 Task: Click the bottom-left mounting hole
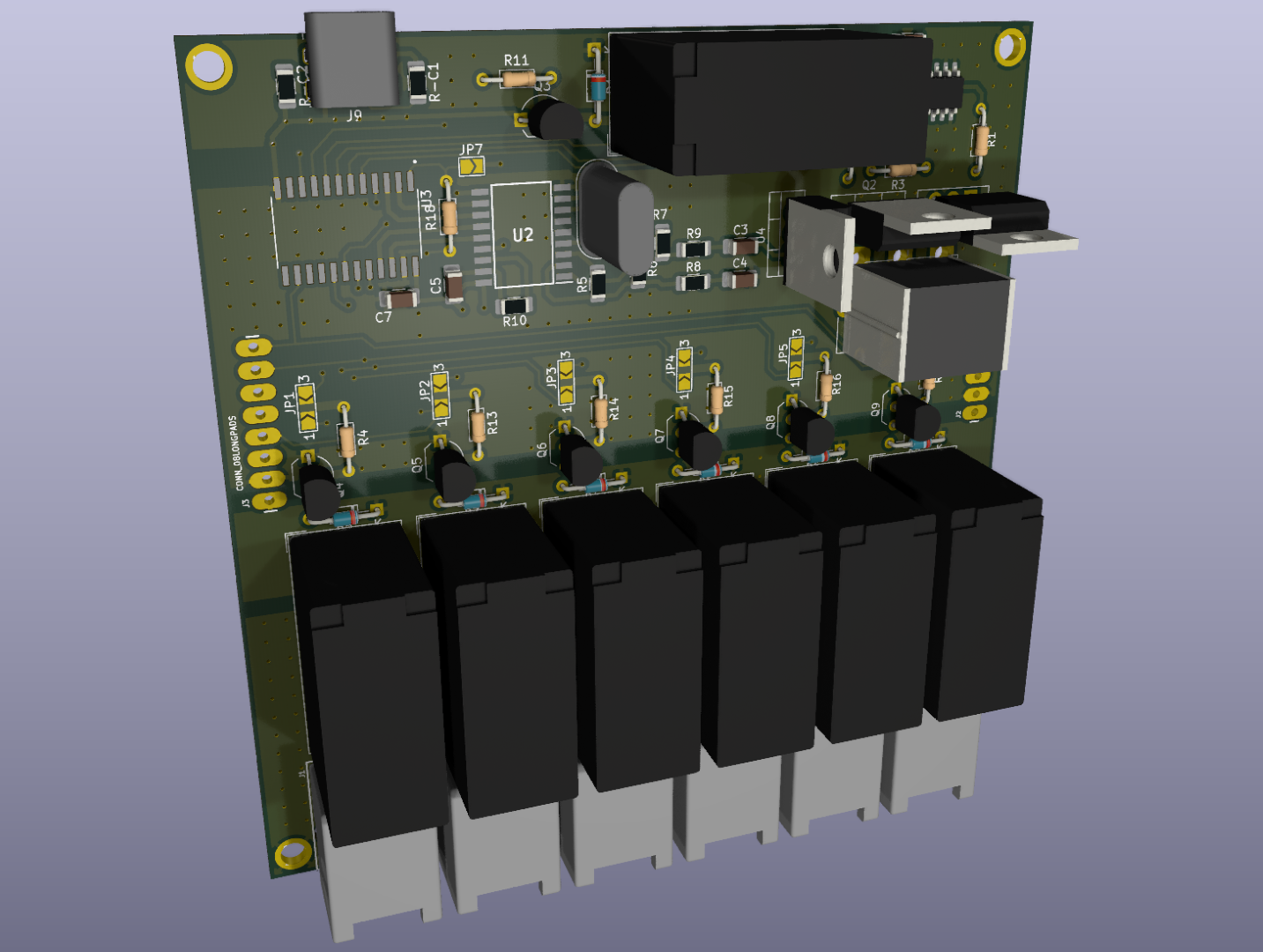tap(293, 853)
